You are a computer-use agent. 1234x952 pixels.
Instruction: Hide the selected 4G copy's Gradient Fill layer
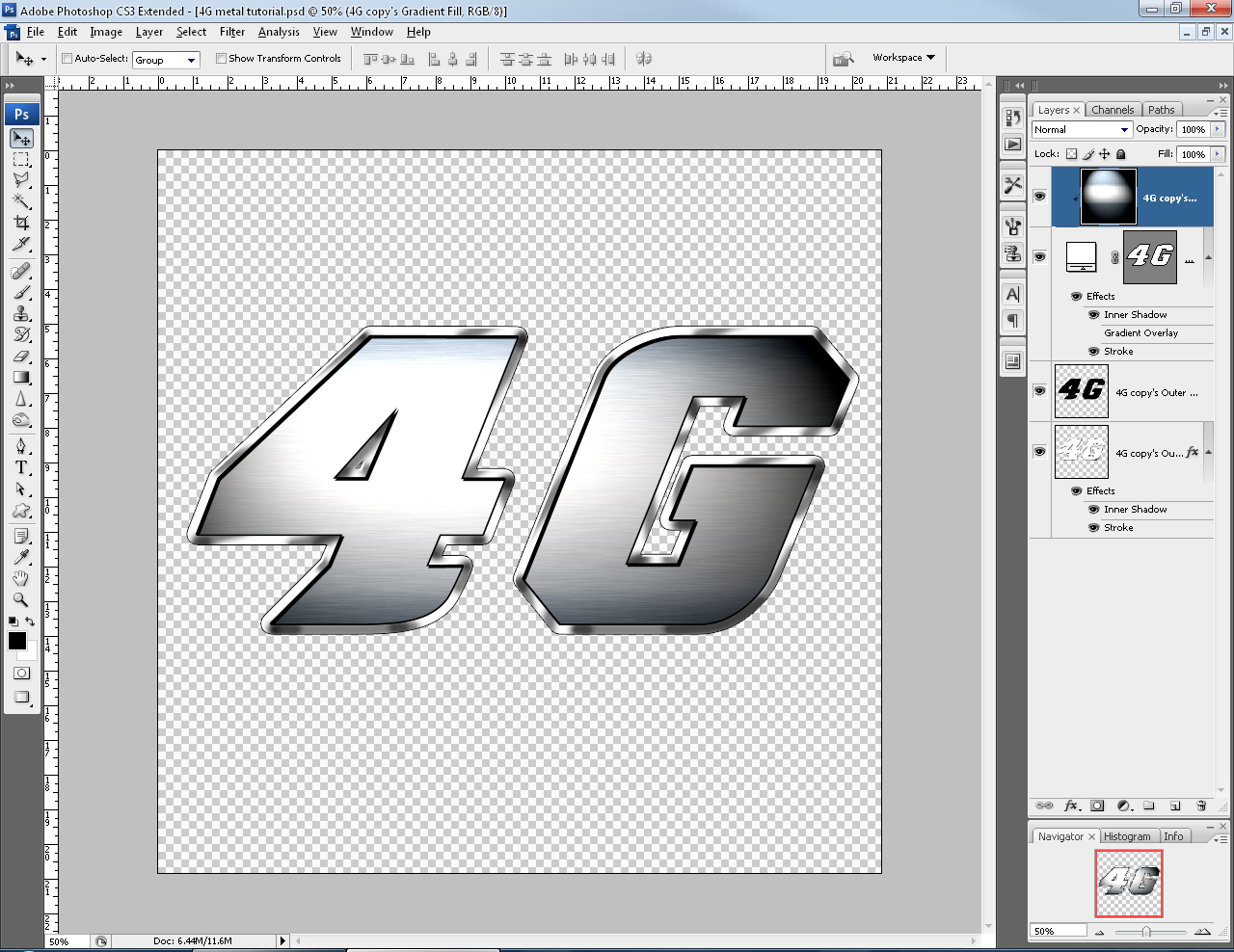coord(1039,197)
